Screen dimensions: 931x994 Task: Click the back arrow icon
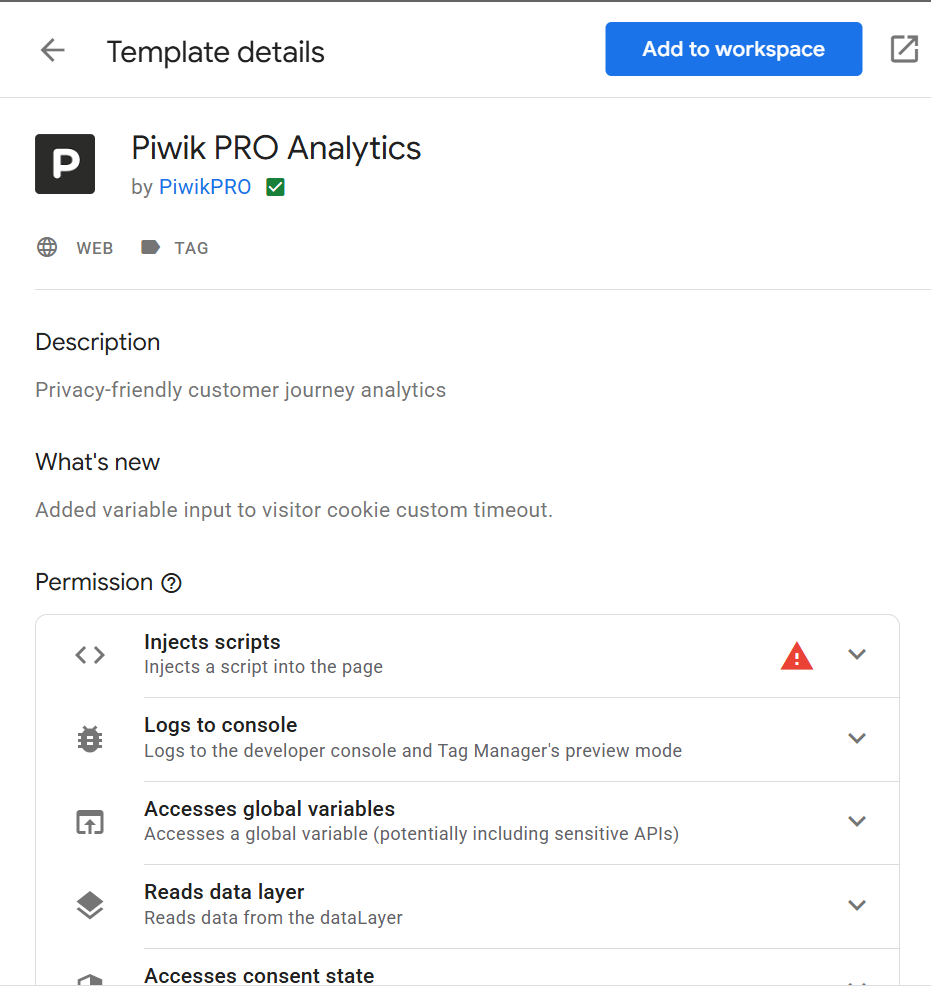(53, 50)
